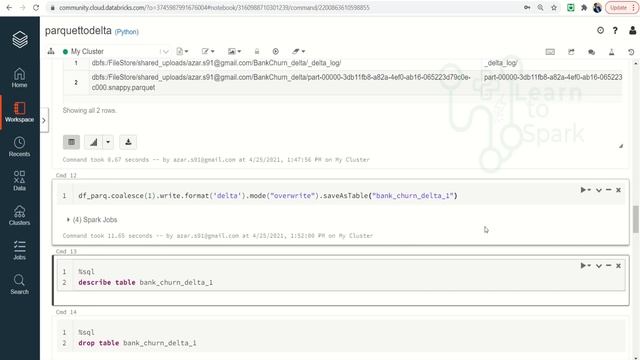Open the experiment flask icon
Viewport: 640px width, 360px height.
[611, 52]
